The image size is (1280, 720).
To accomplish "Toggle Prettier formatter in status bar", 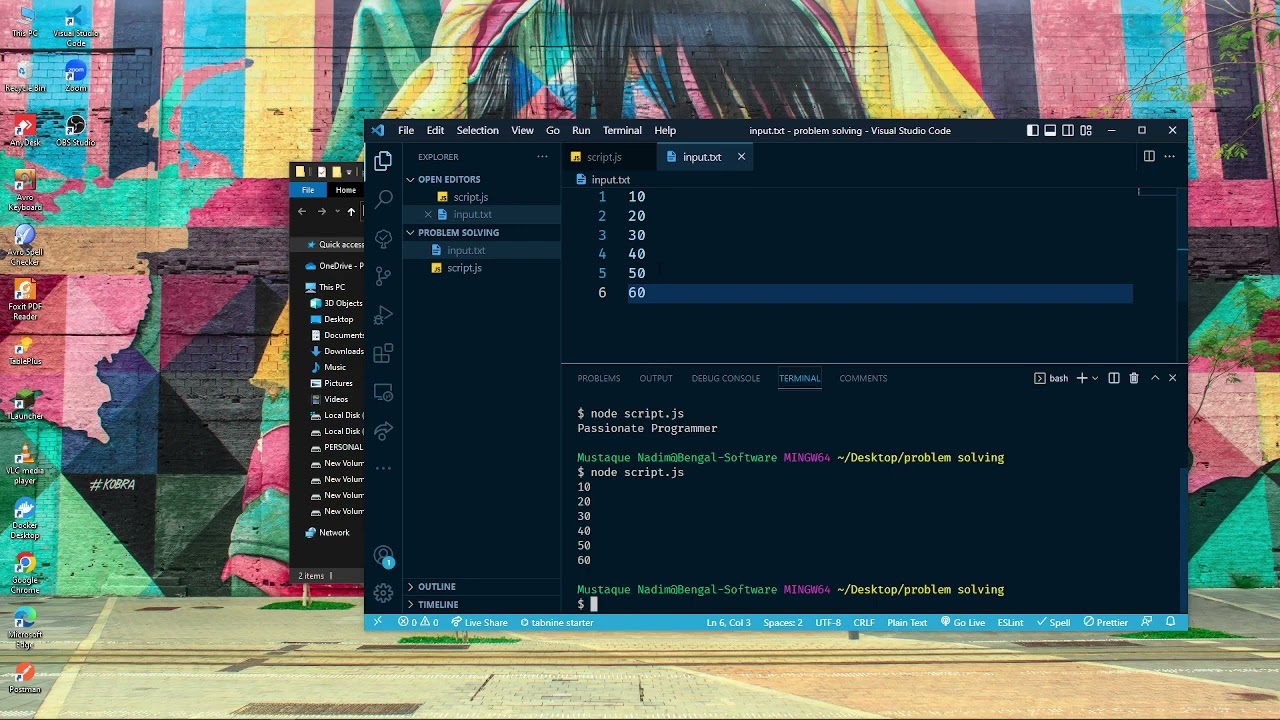I will pos(1106,622).
